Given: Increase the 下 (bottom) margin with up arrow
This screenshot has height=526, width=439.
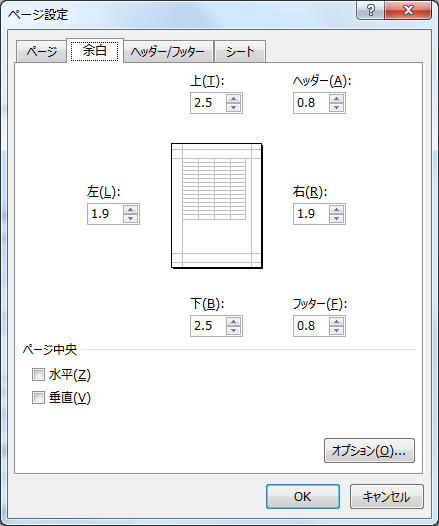Looking at the screenshot, I should [x=233, y=322].
